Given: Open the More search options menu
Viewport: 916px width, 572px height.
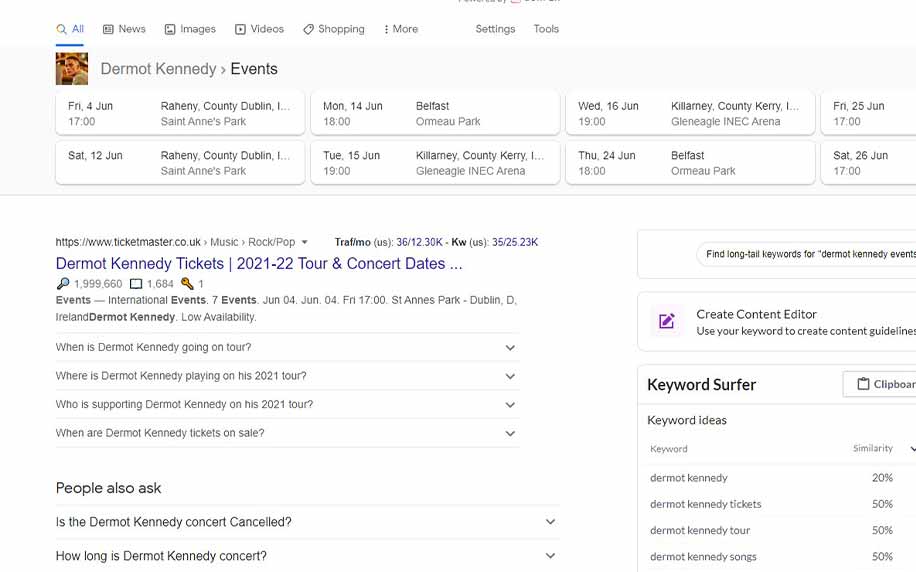Looking at the screenshot, I should pos(400,29).
